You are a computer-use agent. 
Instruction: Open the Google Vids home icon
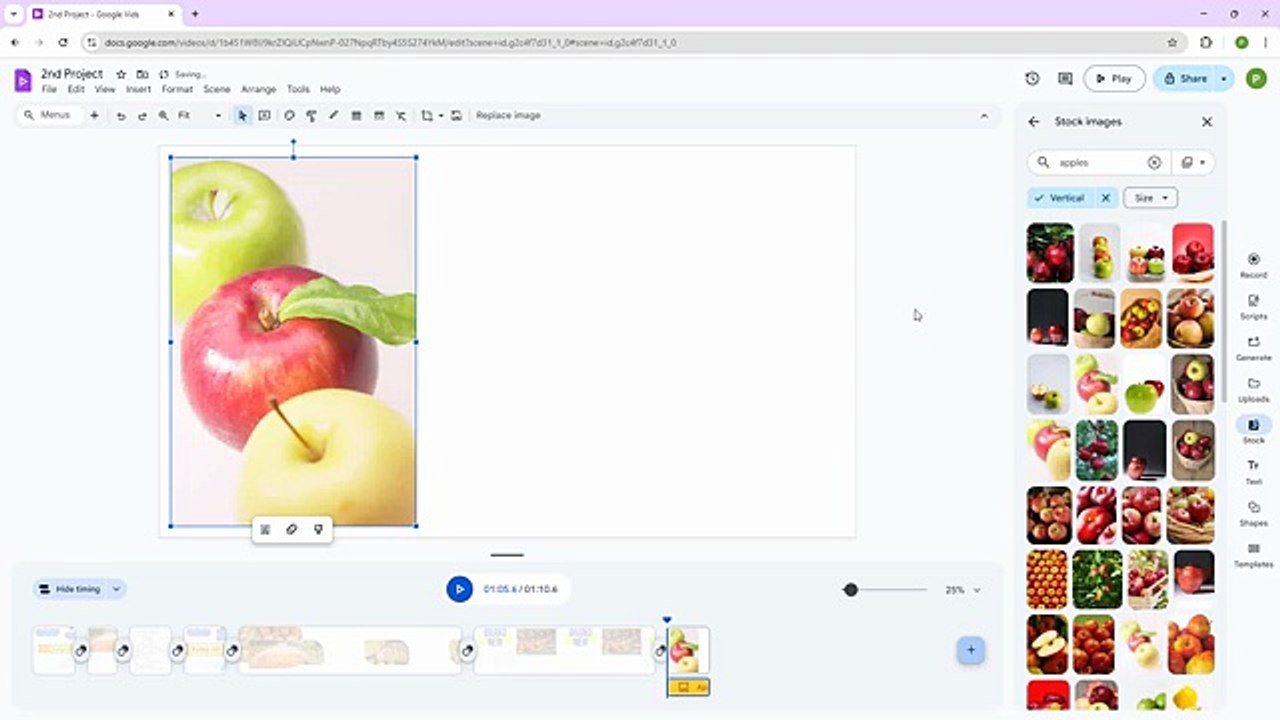(x=22, y=80)
